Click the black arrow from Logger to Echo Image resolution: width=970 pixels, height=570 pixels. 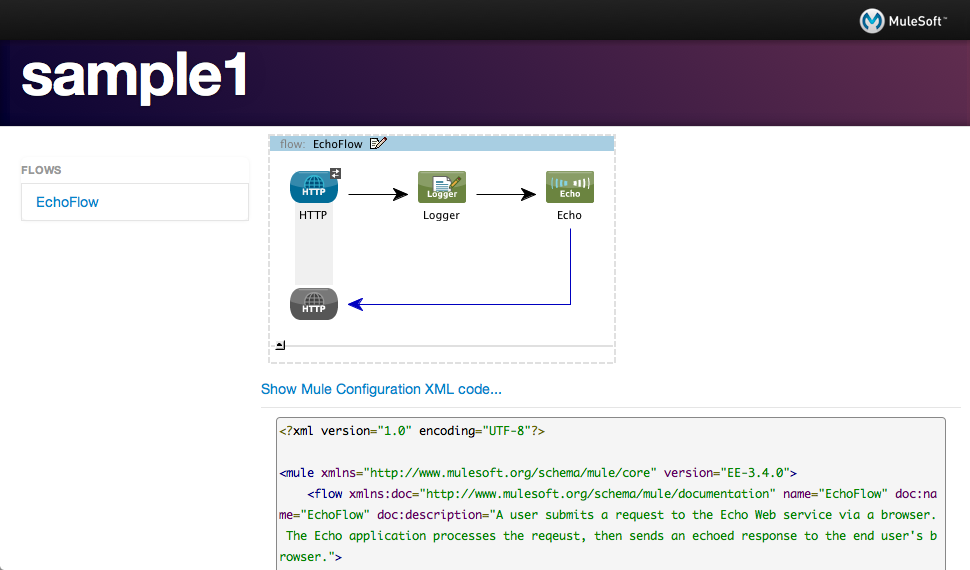coord(505,195)
